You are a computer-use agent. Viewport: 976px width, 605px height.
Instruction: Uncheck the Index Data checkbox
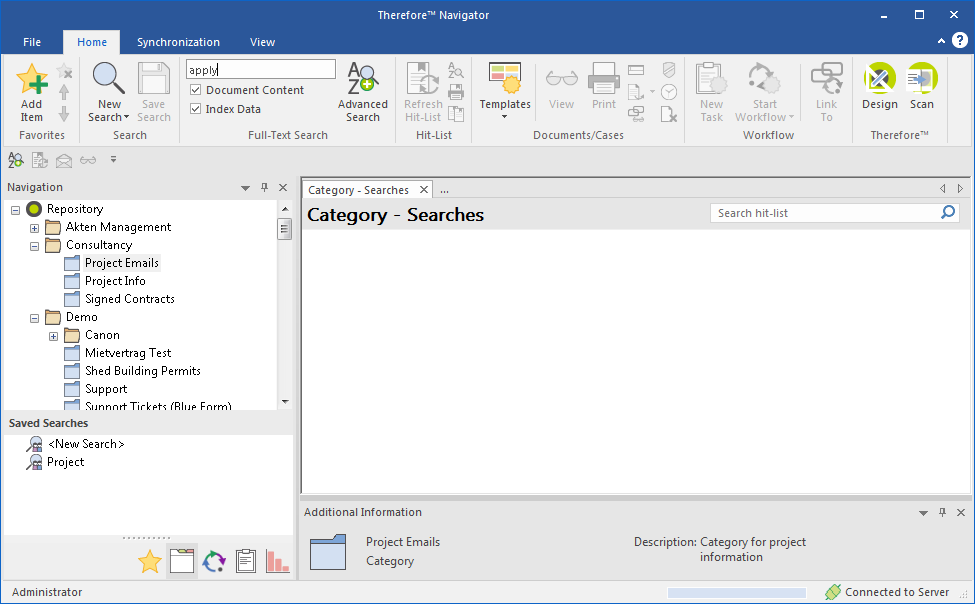point(194,108)
